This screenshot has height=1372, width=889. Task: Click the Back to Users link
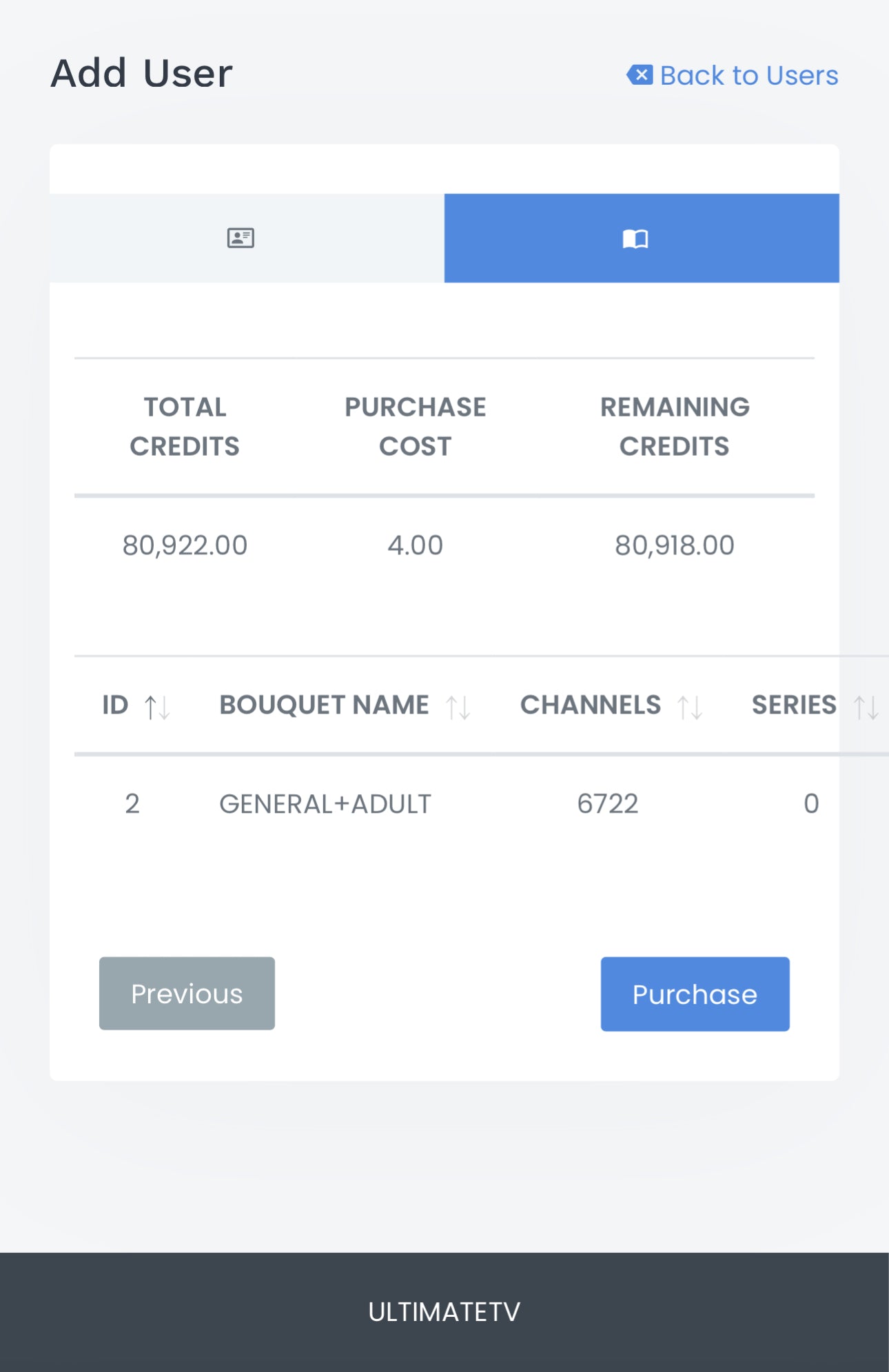click(748, 75)
